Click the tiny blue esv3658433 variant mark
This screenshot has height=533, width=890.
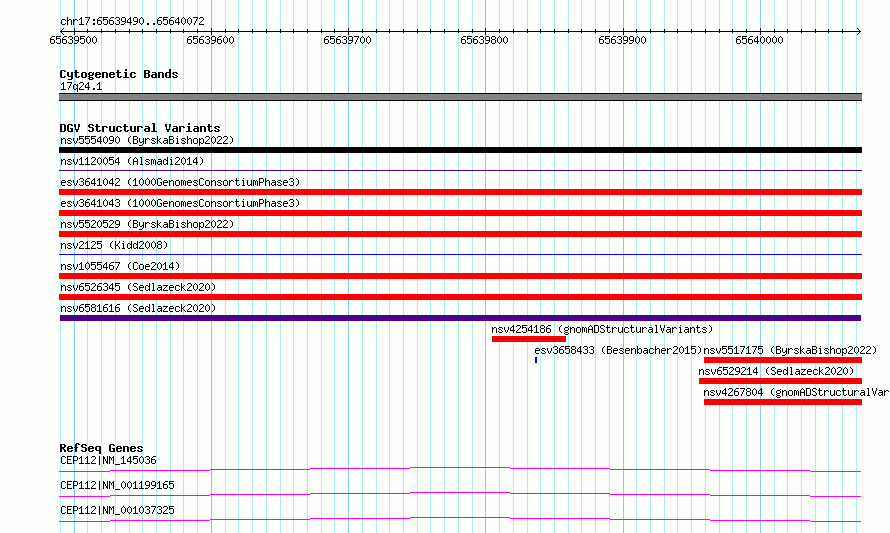pos(536,360)
